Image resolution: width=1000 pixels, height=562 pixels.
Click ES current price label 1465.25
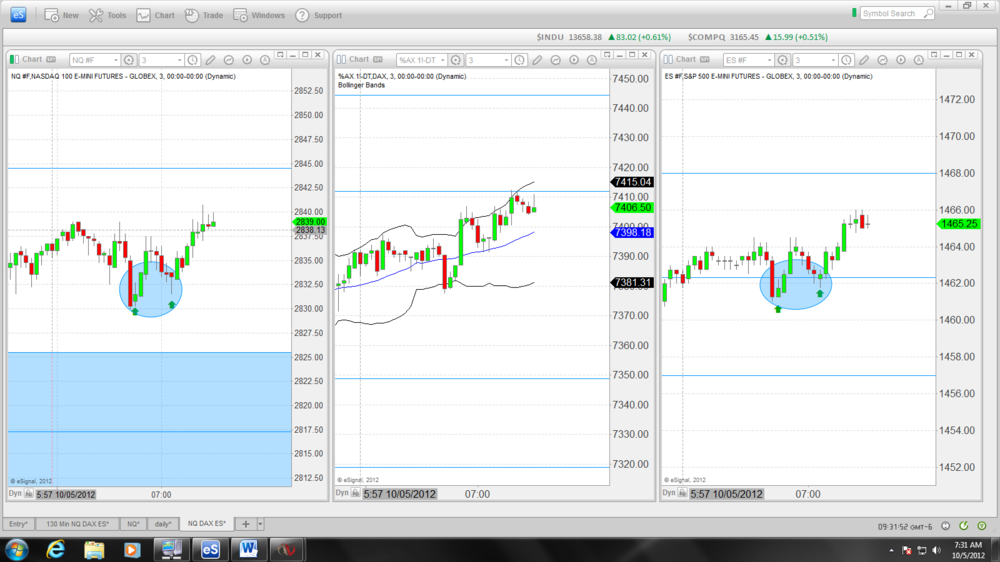(959, 224)
